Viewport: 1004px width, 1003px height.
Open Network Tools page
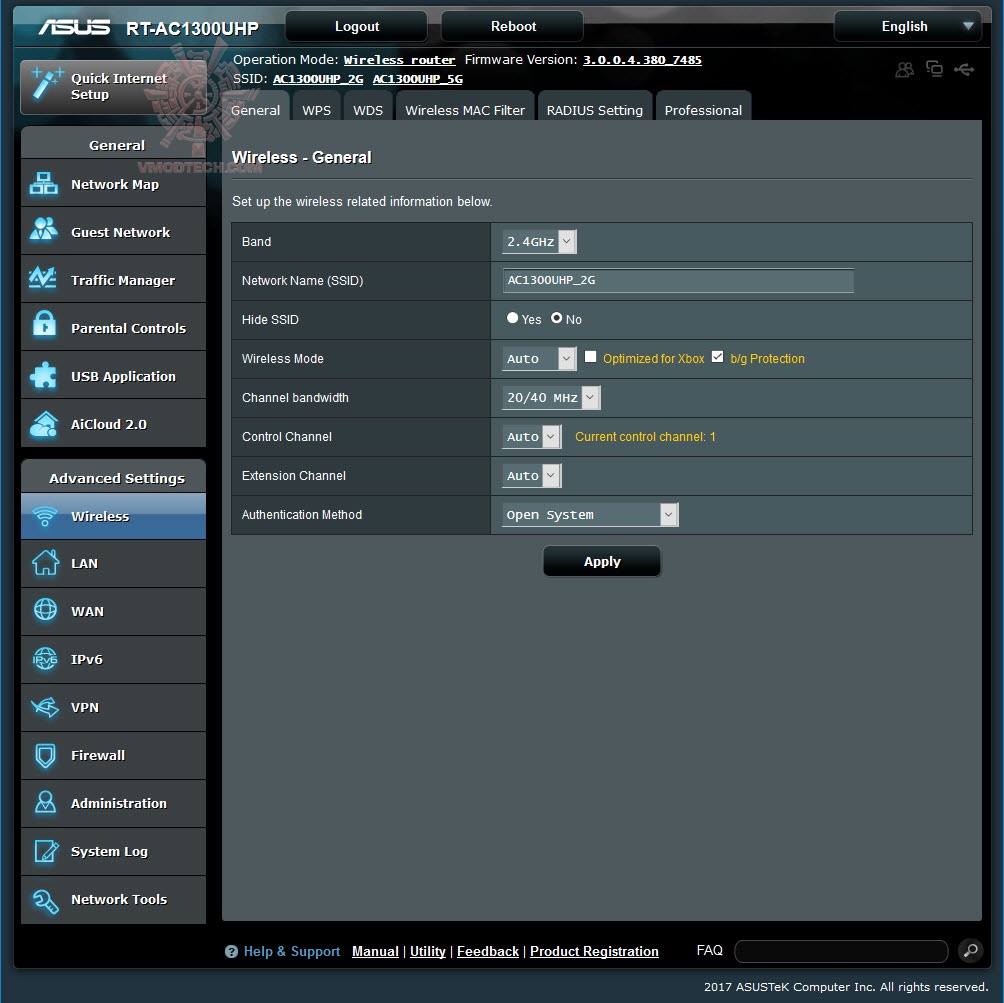(113, 899)
